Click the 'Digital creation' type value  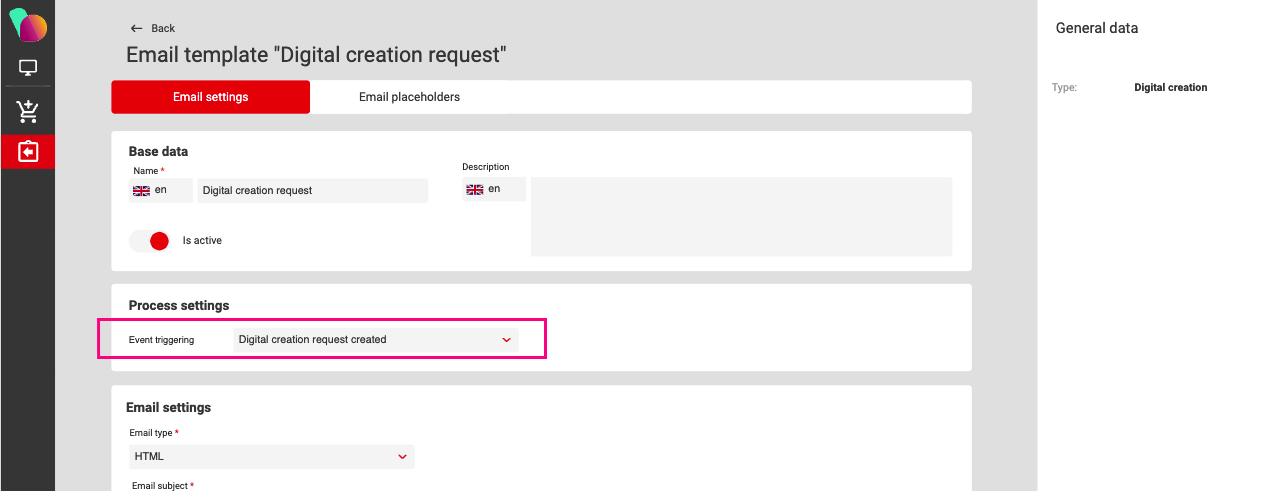(x=1170, y=88)
